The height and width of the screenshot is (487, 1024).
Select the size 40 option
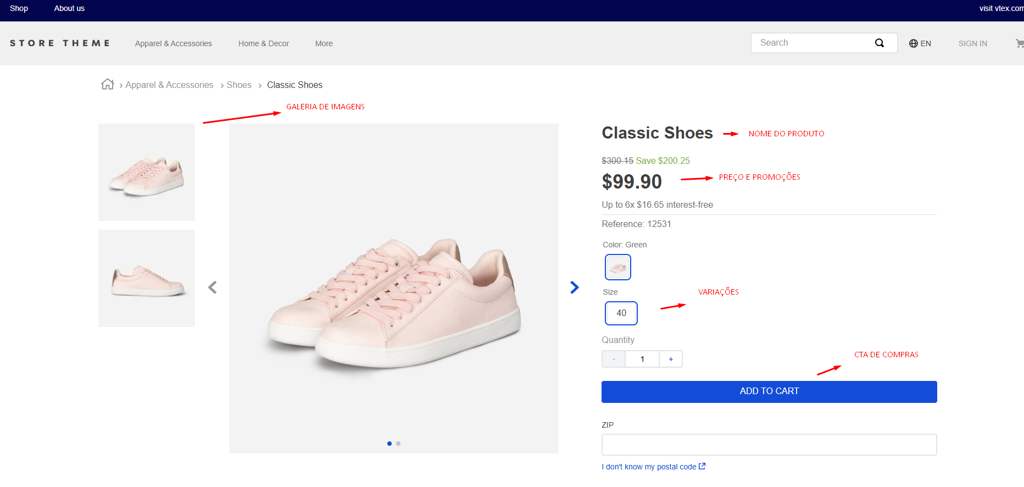coord(621,313)
